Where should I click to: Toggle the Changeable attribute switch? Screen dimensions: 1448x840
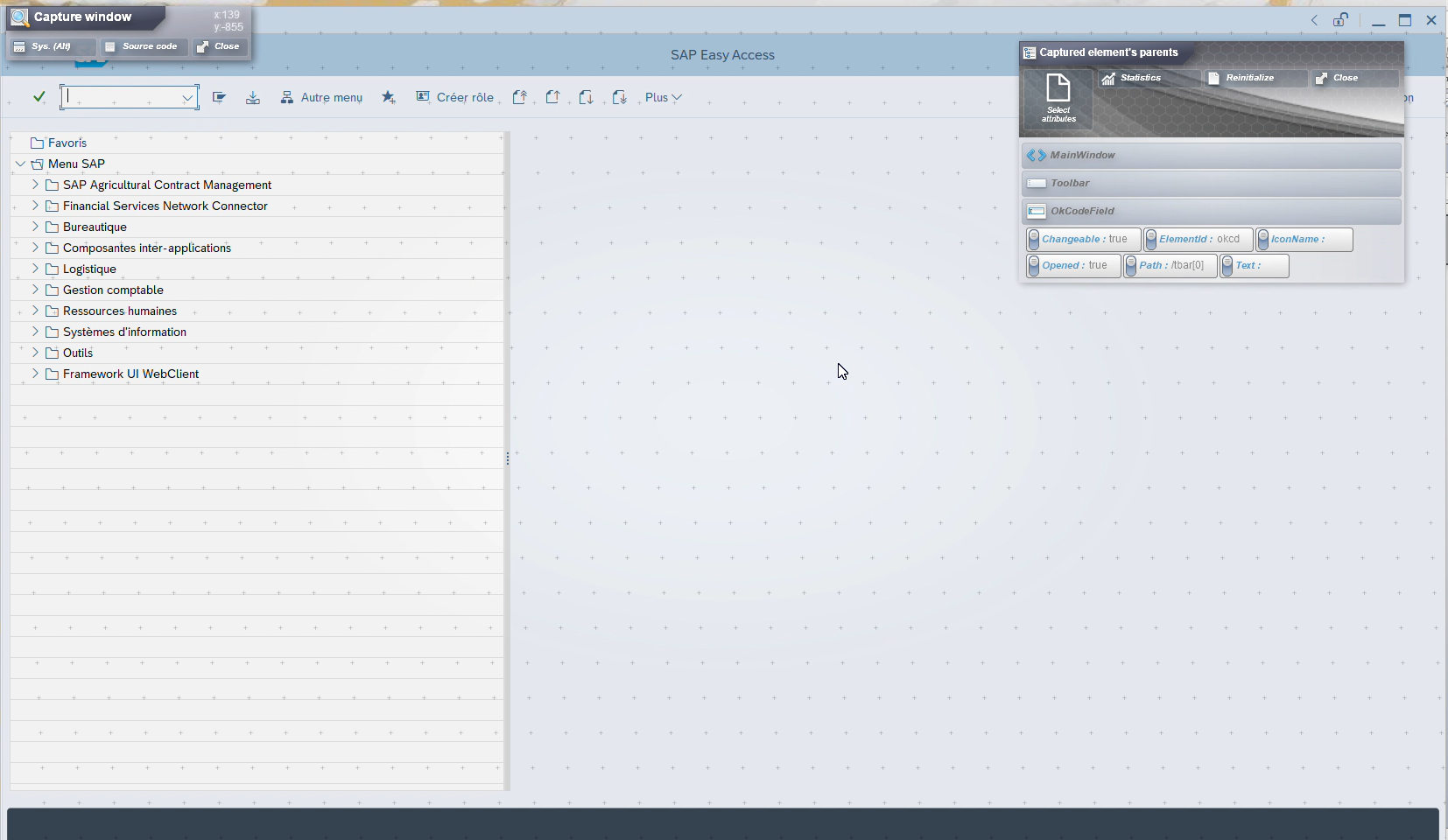click(x=1034, y=239)
